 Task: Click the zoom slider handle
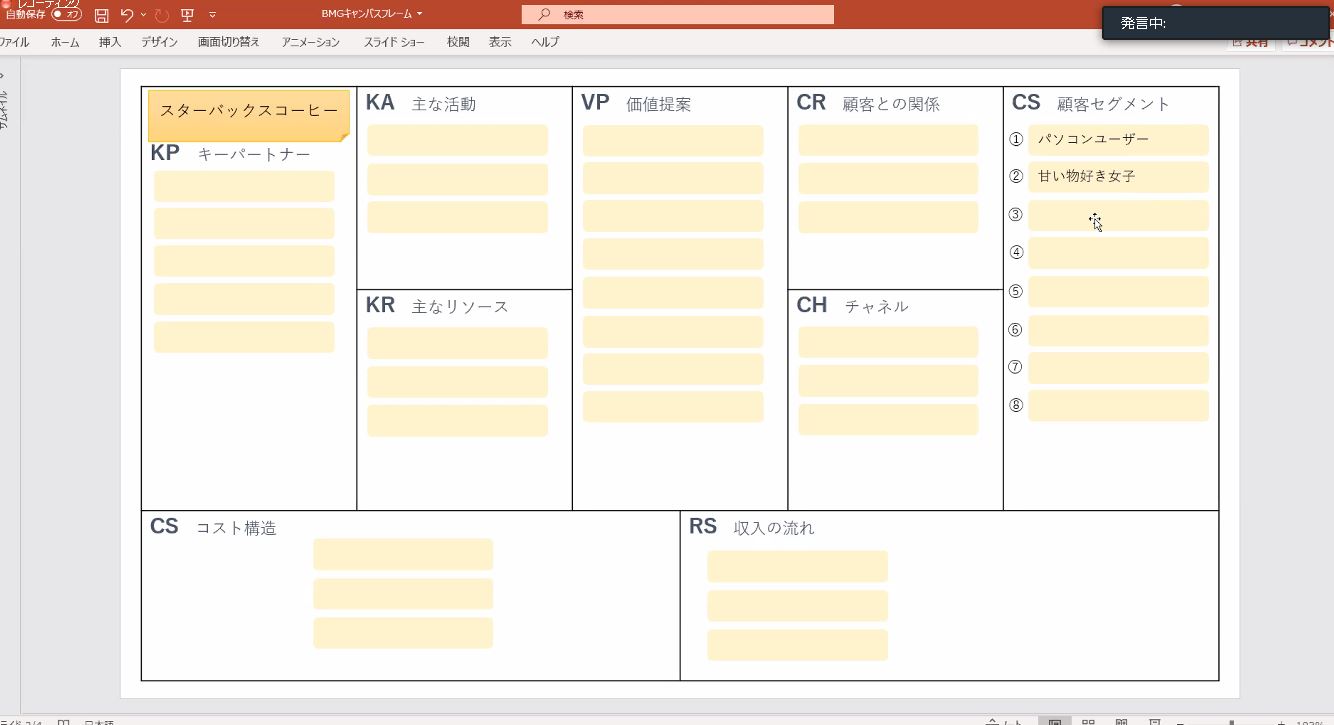click(x=1232, y=722)
